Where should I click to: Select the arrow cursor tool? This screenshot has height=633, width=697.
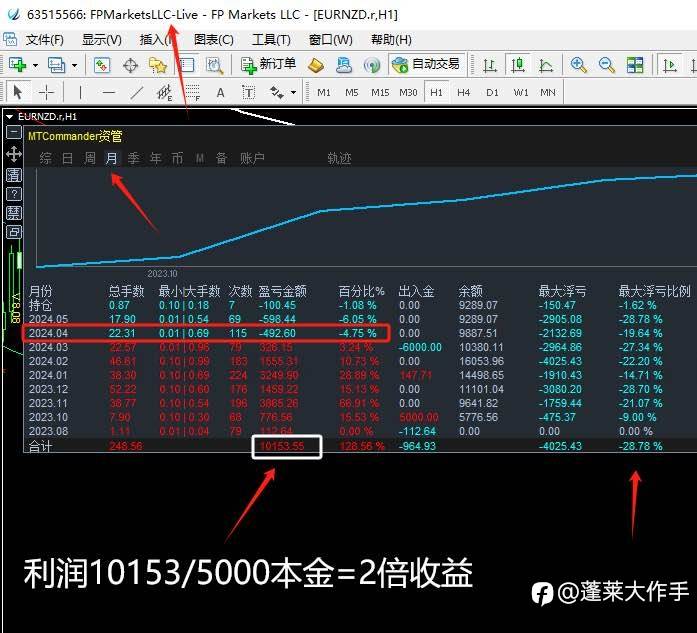point(18,92)
